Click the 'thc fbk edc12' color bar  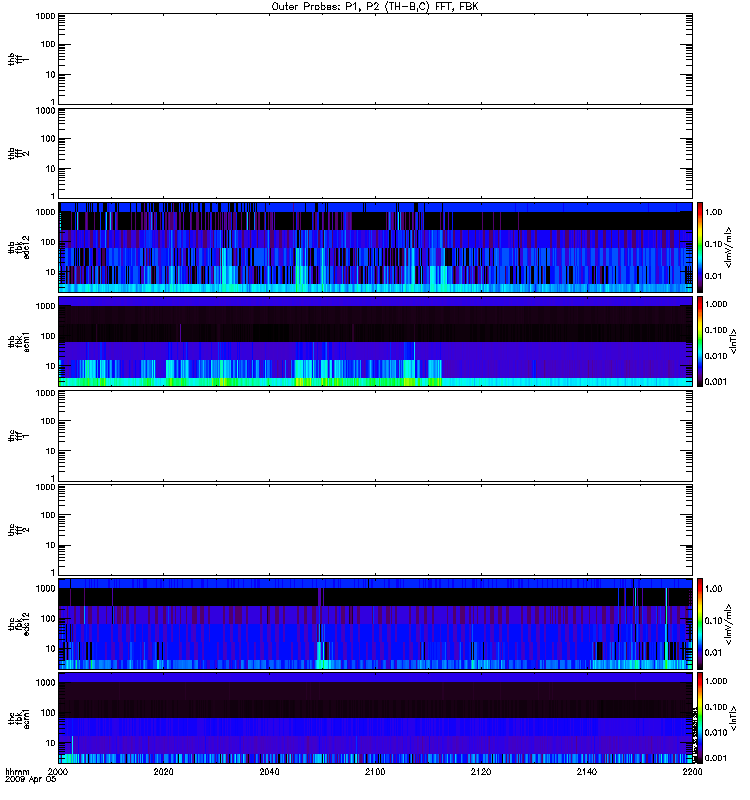[x=700, y=623]
